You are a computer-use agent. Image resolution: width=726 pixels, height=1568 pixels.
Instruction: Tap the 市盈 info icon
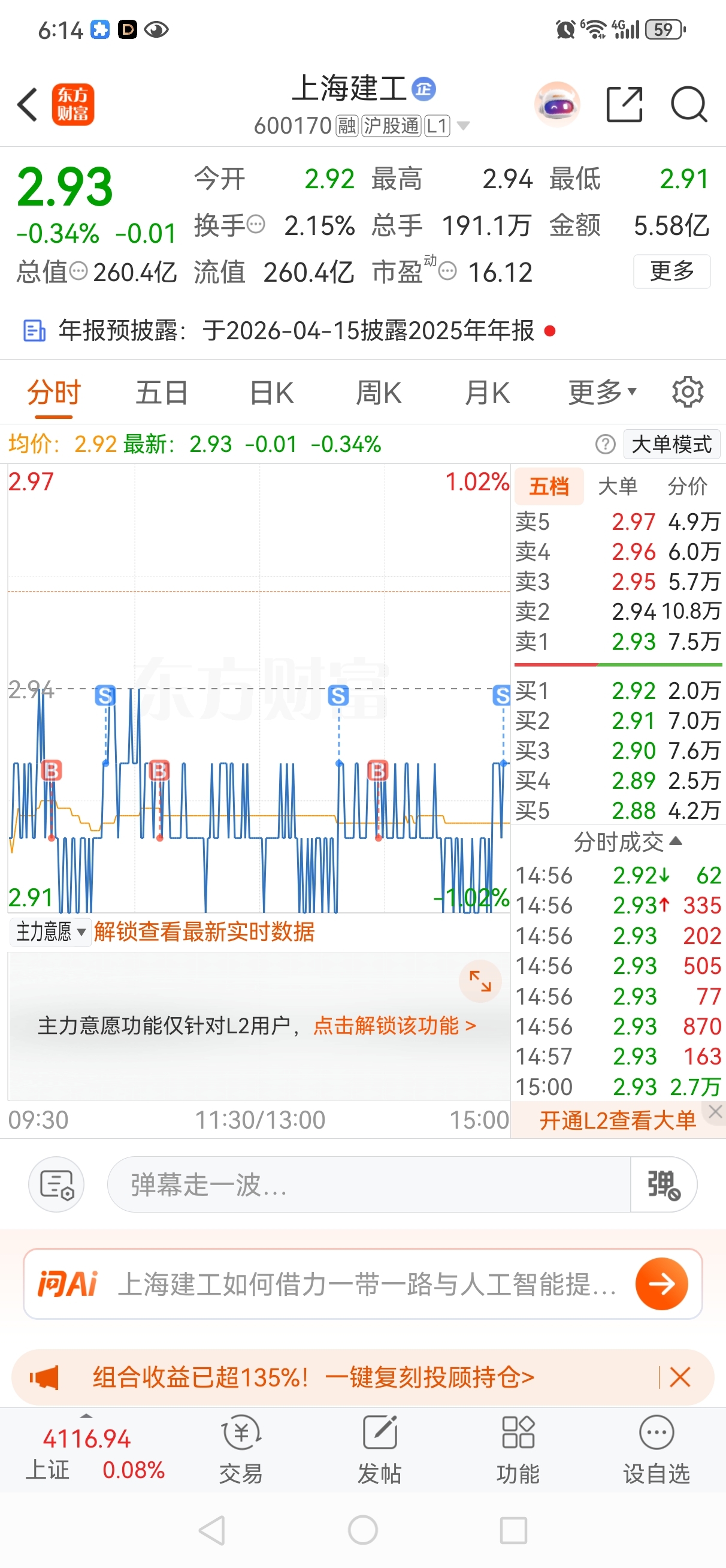(x=447, y=270)
